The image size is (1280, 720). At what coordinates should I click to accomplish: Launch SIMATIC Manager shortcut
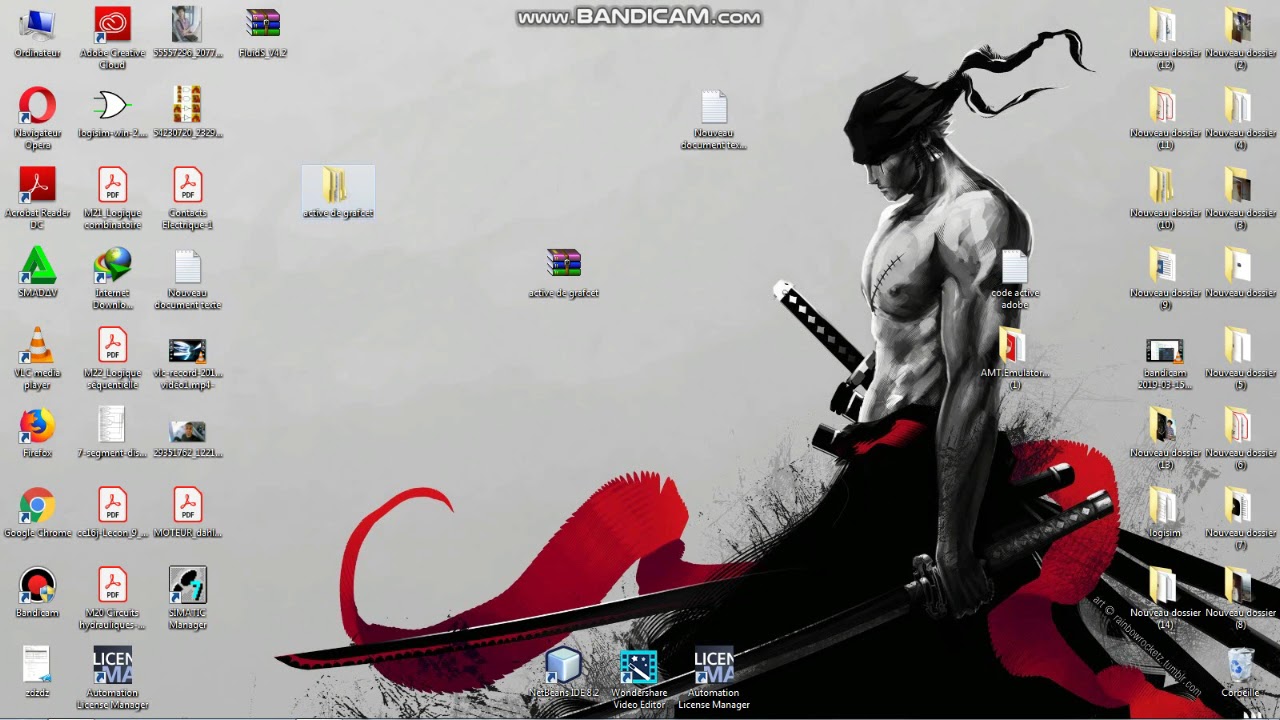click(x=187, y=598)
